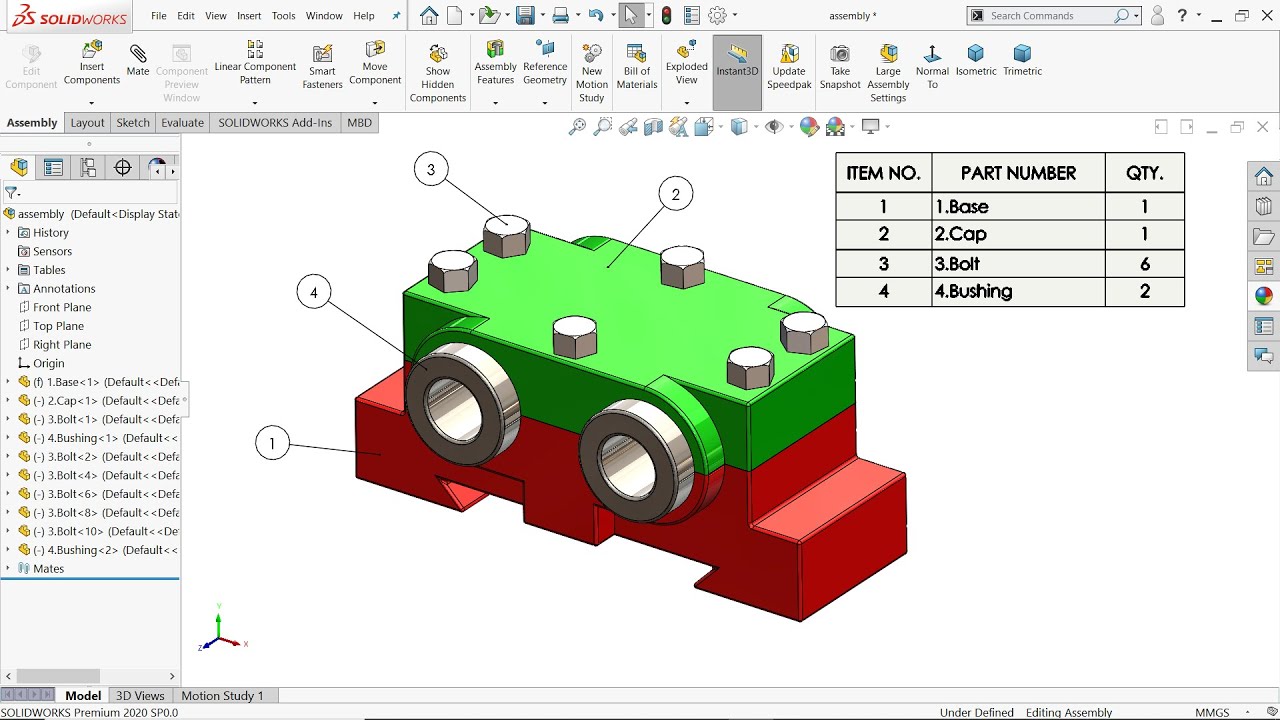This screenshot has height=720, width=1280.
Task: Select the Mate tool
Action: tap(138, 60)
